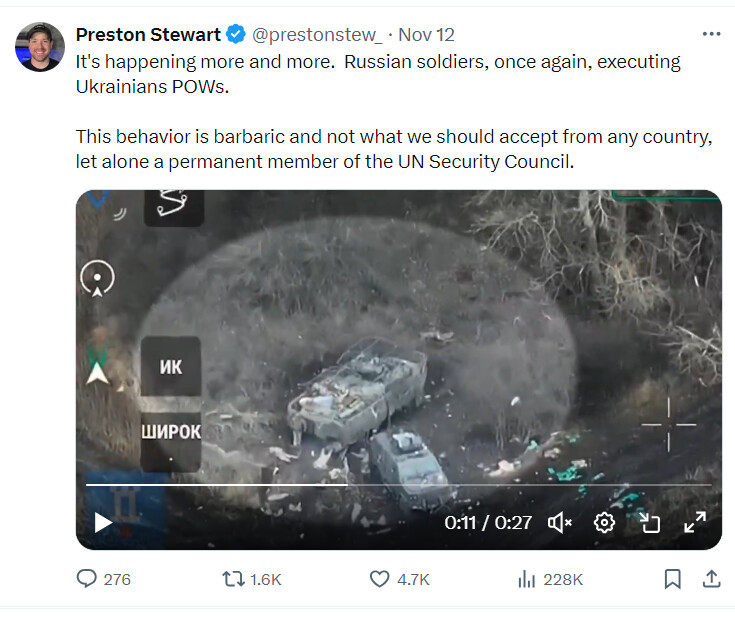Expand the video to fullscreen

coord(695,522)
